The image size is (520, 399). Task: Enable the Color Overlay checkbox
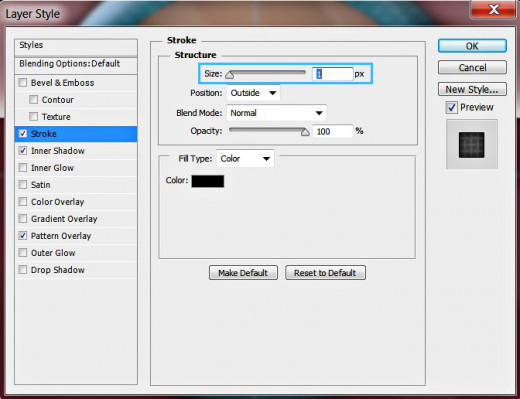(x=23, y=201)
